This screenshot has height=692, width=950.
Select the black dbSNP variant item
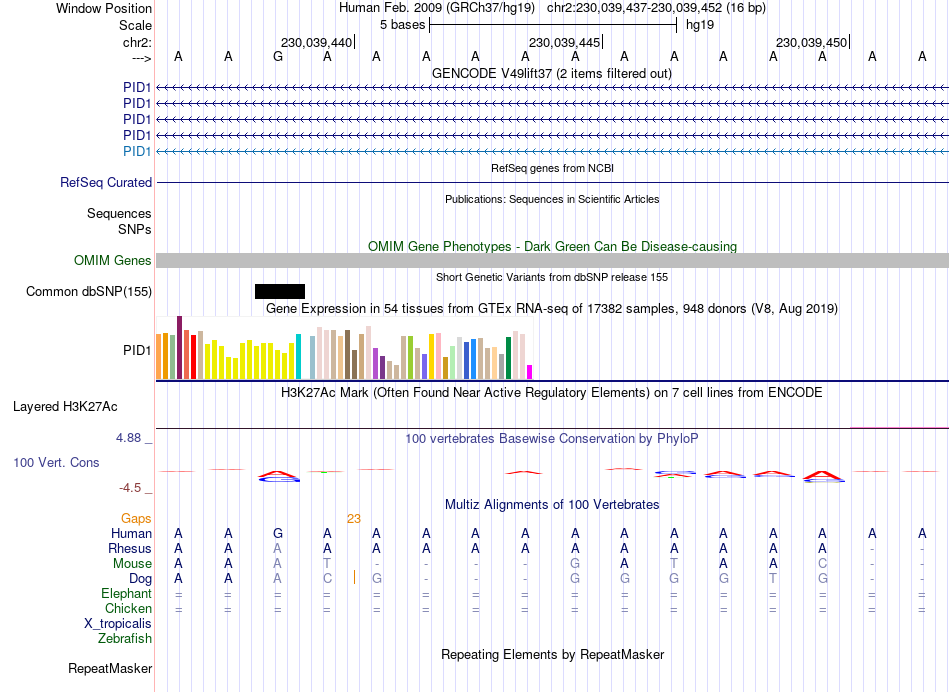tap(280, 291)
